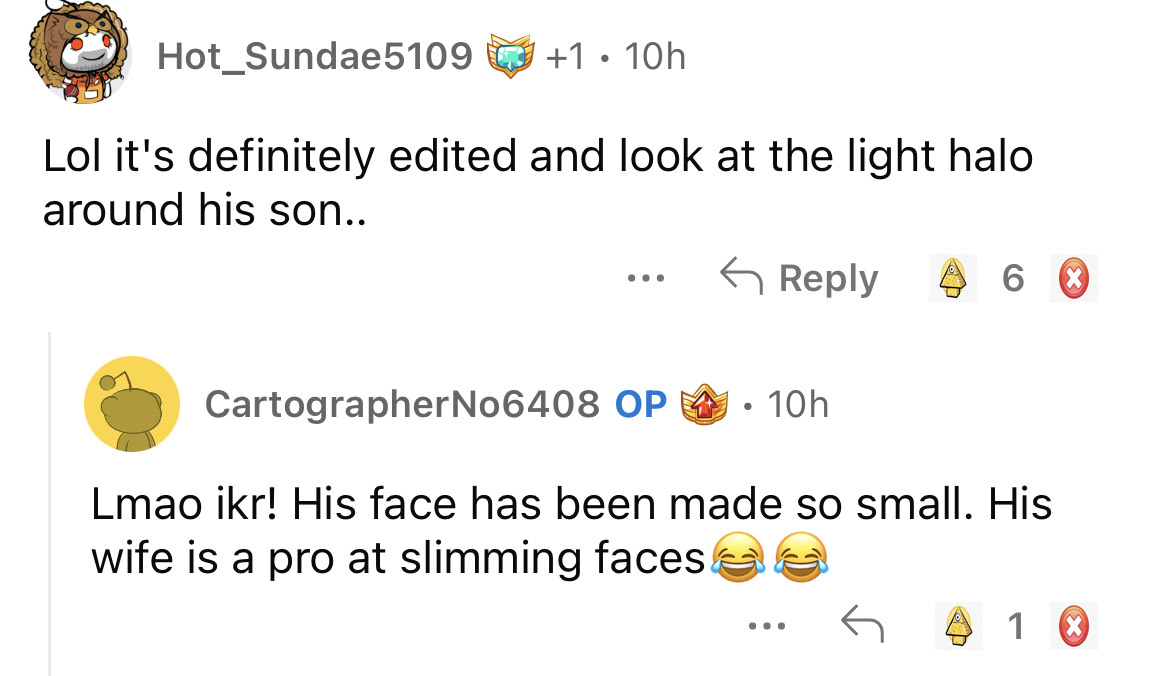Click the vote count 6
Image resolution: width=1170 pixels, height=676 pixels.
click(1013, 279)
